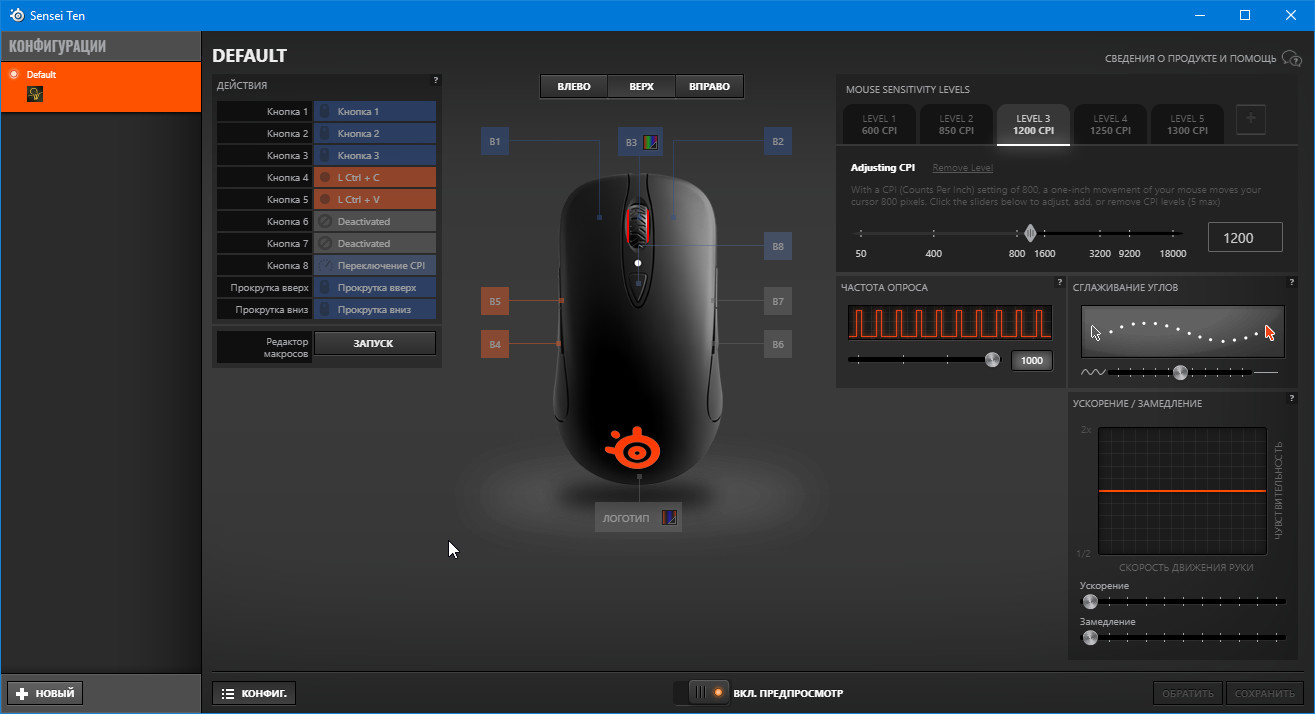Open the Кнопка 2 action binding

(x=375, y=134)
